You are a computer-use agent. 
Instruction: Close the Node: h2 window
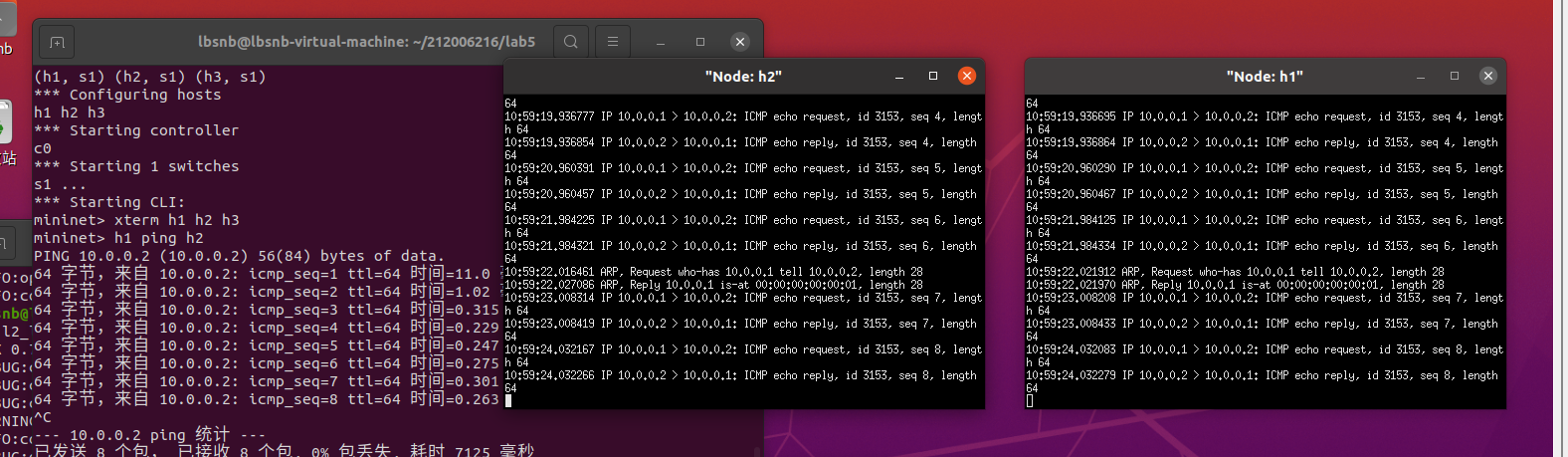coord(967,76)
